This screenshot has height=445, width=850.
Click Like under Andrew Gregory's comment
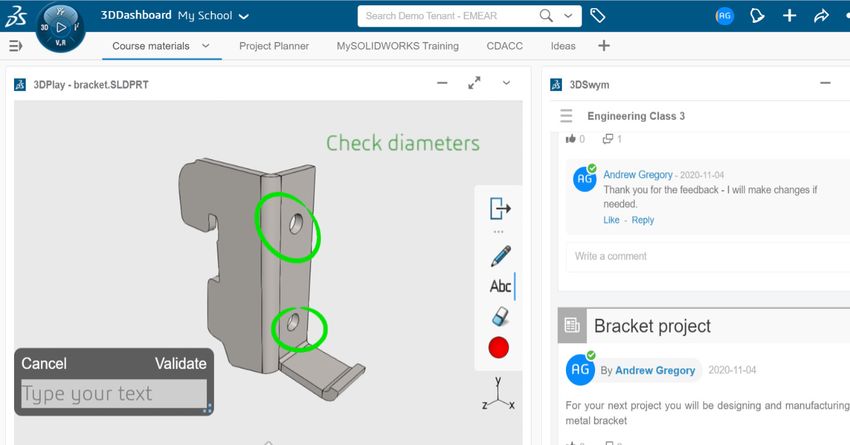(611, 220)
